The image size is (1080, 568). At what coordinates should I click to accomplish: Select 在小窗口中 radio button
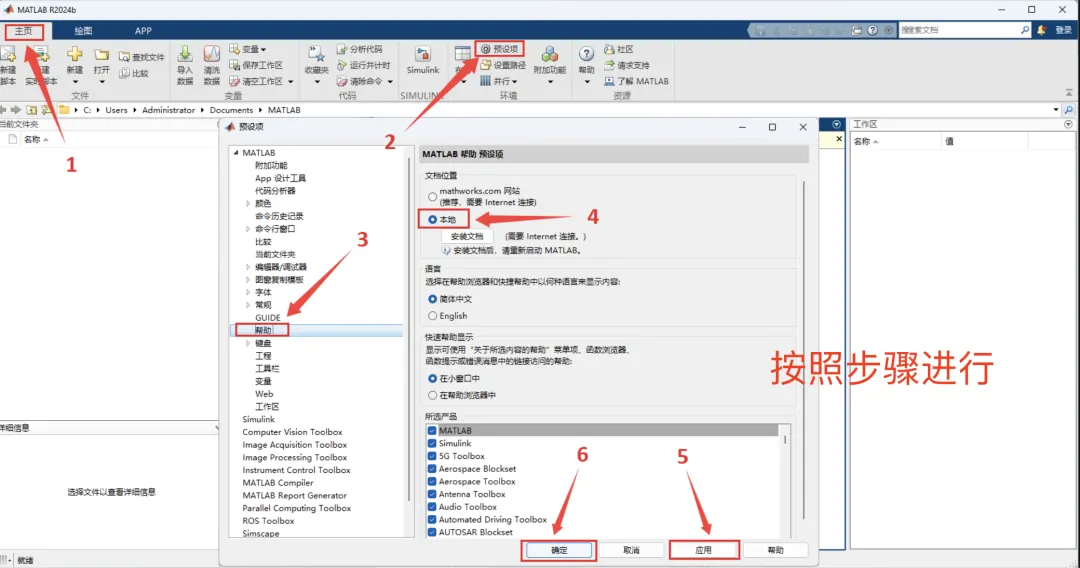[433, 379]
